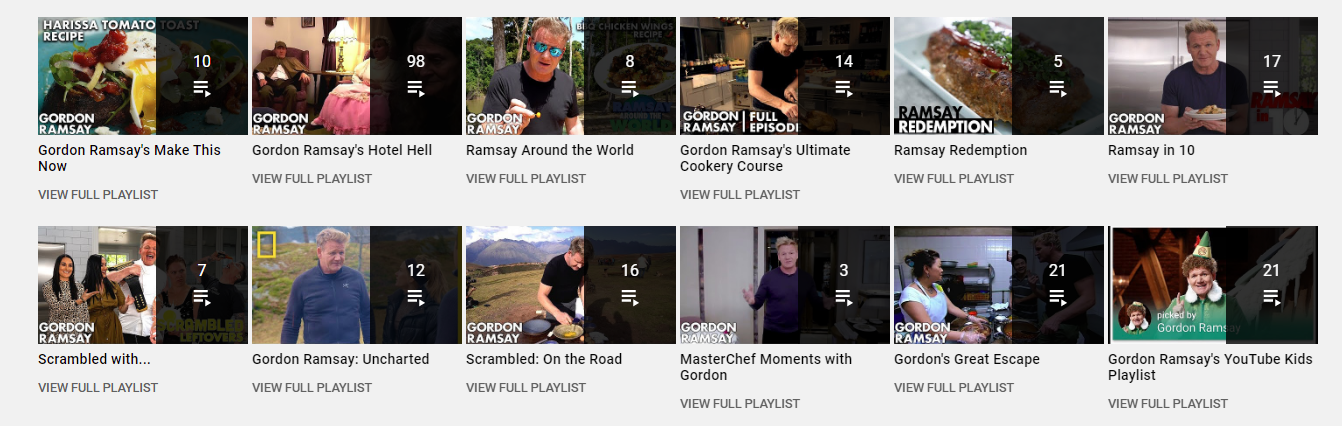View full playlist for Scrambled with...

(x=98, y=388)
